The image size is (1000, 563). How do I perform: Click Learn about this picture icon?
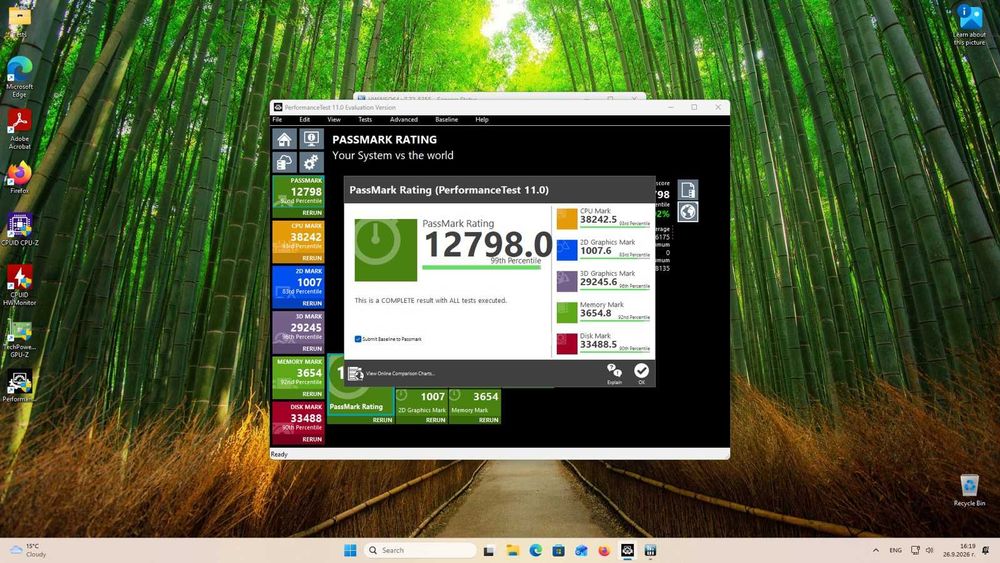[x=969, y=26]
